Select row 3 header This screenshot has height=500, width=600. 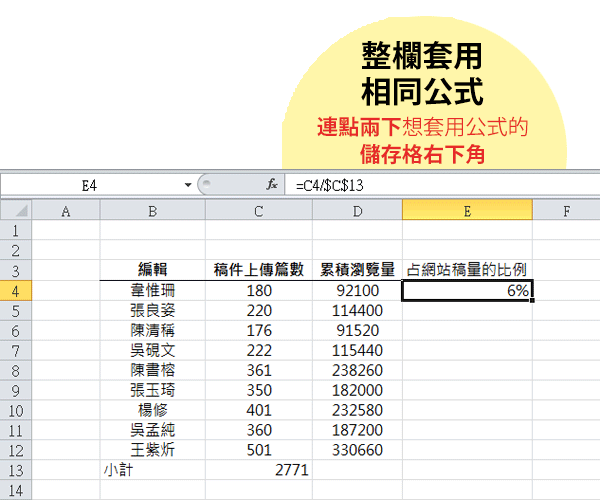pos(16,270)
